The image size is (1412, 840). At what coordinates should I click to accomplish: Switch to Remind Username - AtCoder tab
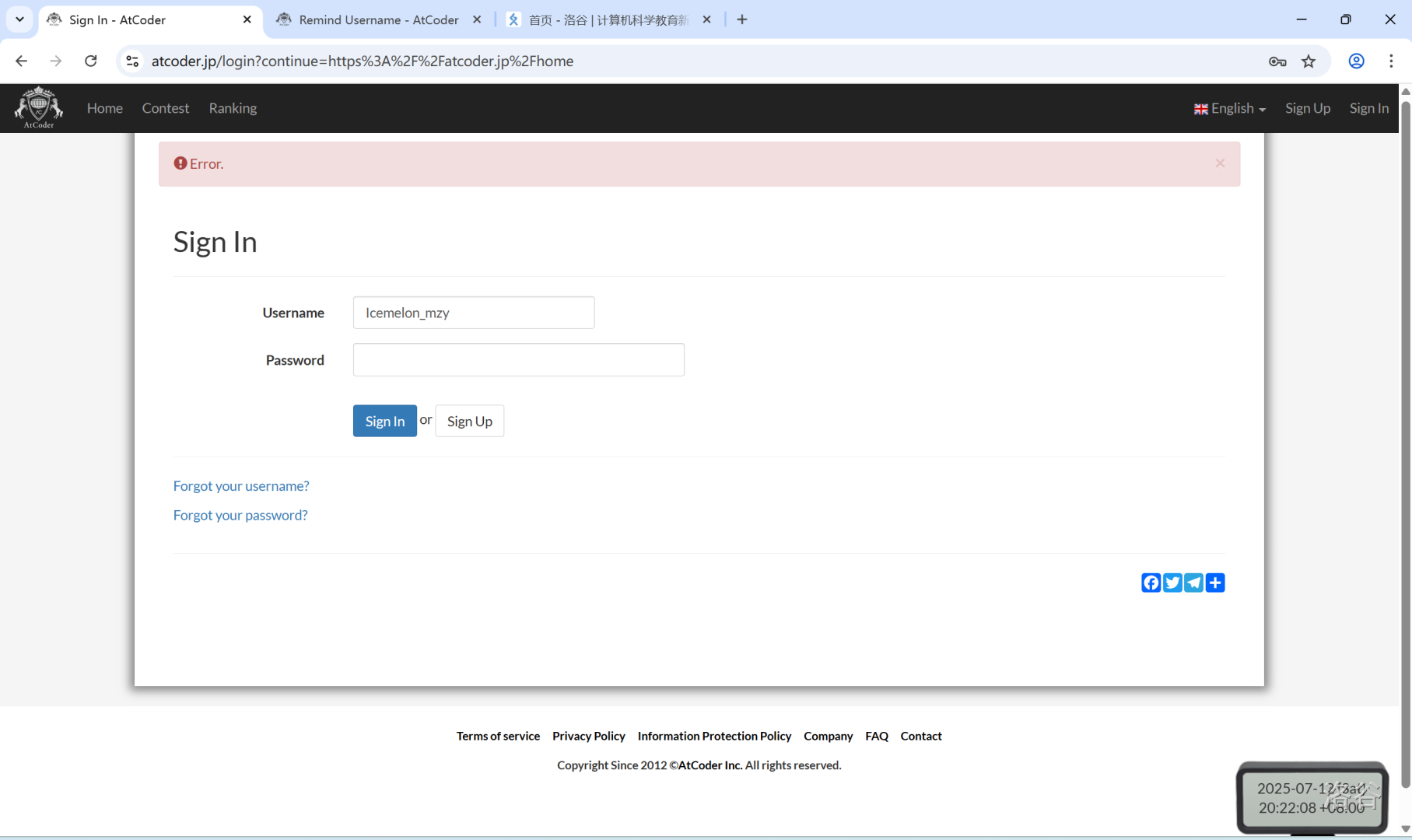[378, 19]
